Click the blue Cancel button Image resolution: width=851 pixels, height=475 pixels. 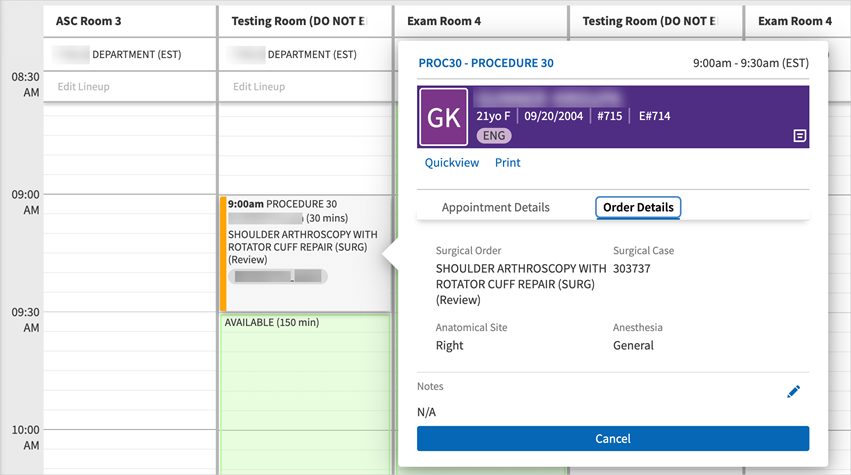[x=613, y=439]
